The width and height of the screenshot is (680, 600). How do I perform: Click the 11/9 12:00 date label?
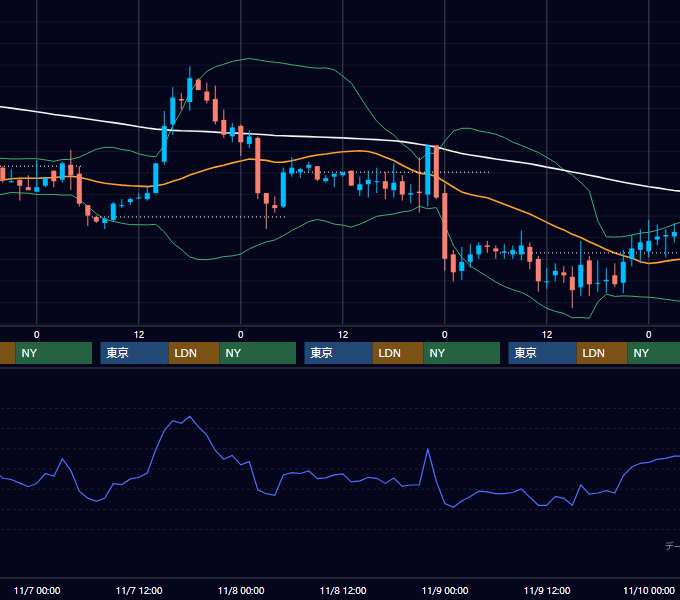click(547, 590)
